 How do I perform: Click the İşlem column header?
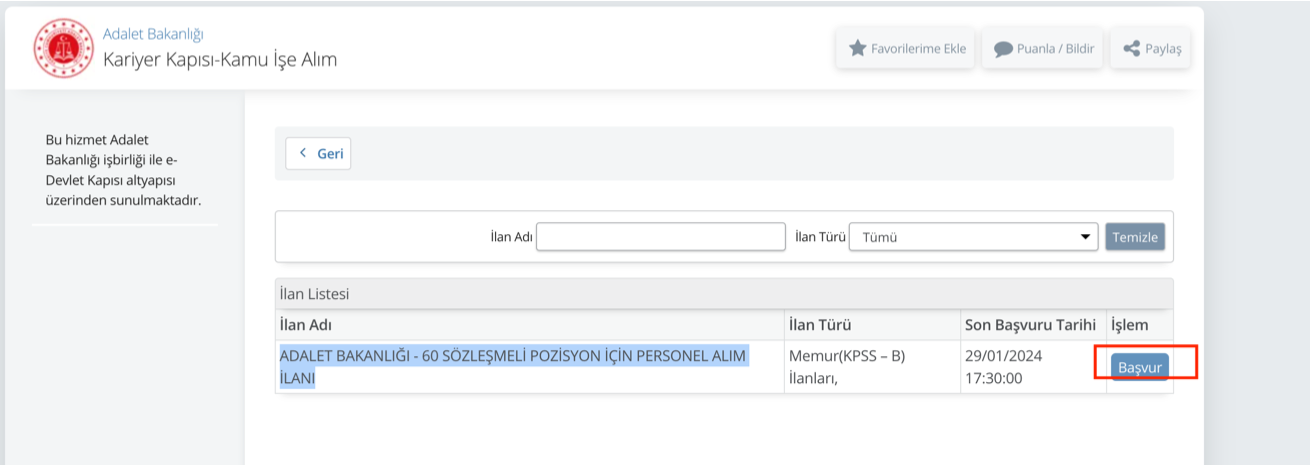[x=1140, y=325]
